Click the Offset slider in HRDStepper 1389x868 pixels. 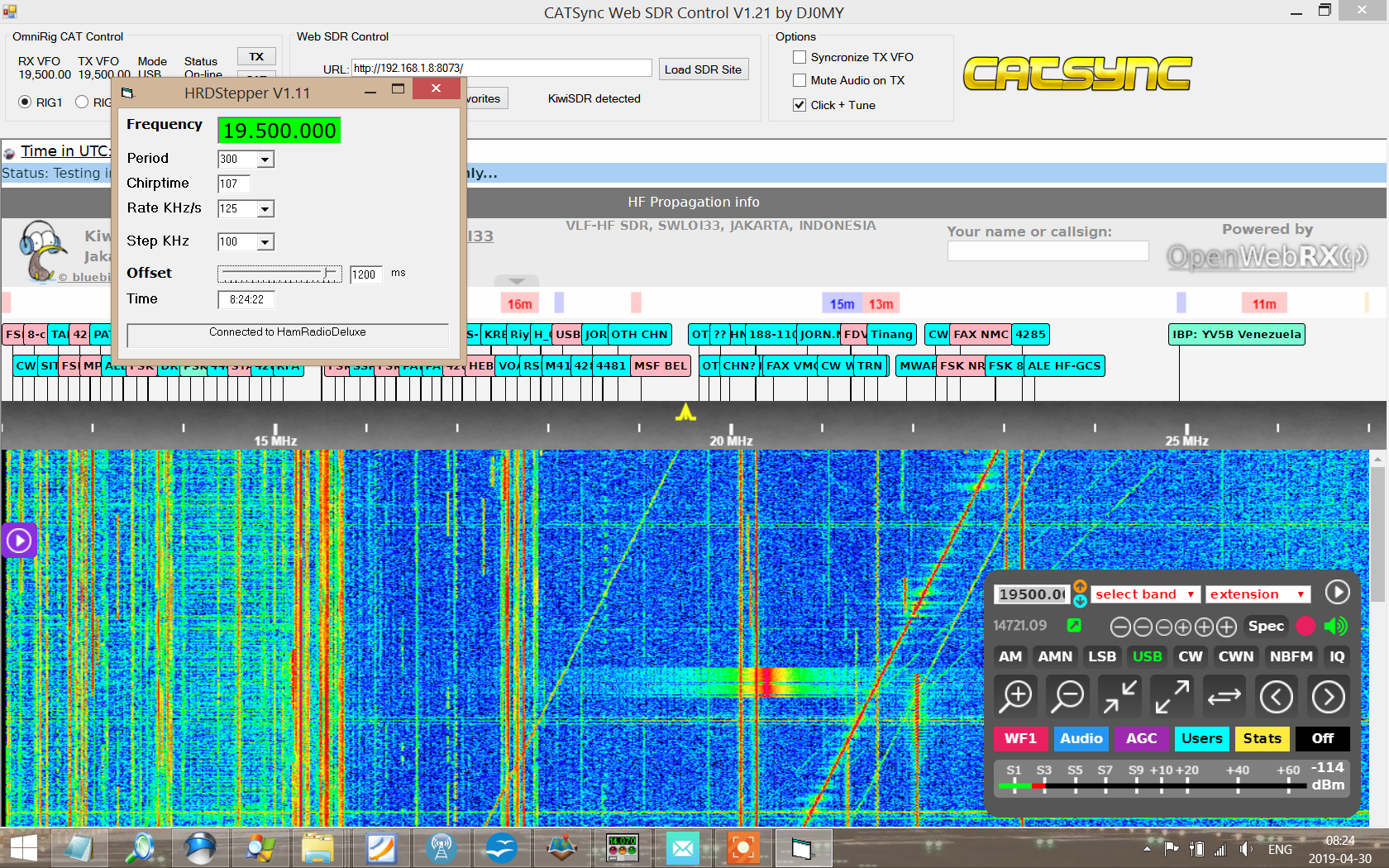279,274
